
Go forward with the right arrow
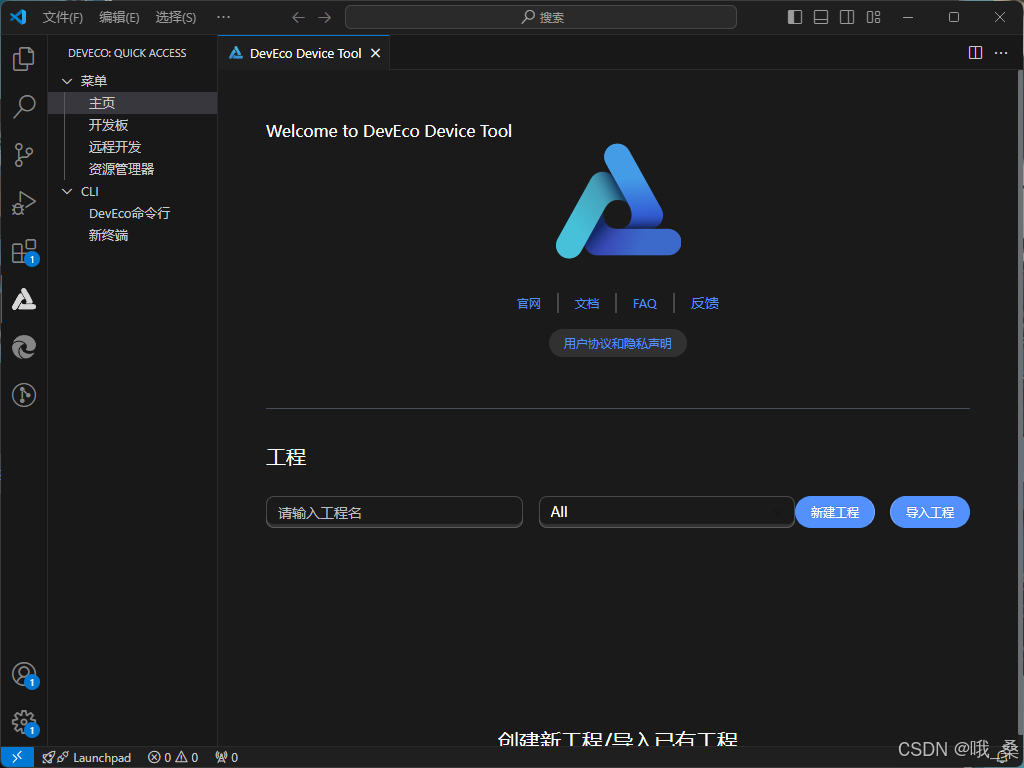coord(325,18)
